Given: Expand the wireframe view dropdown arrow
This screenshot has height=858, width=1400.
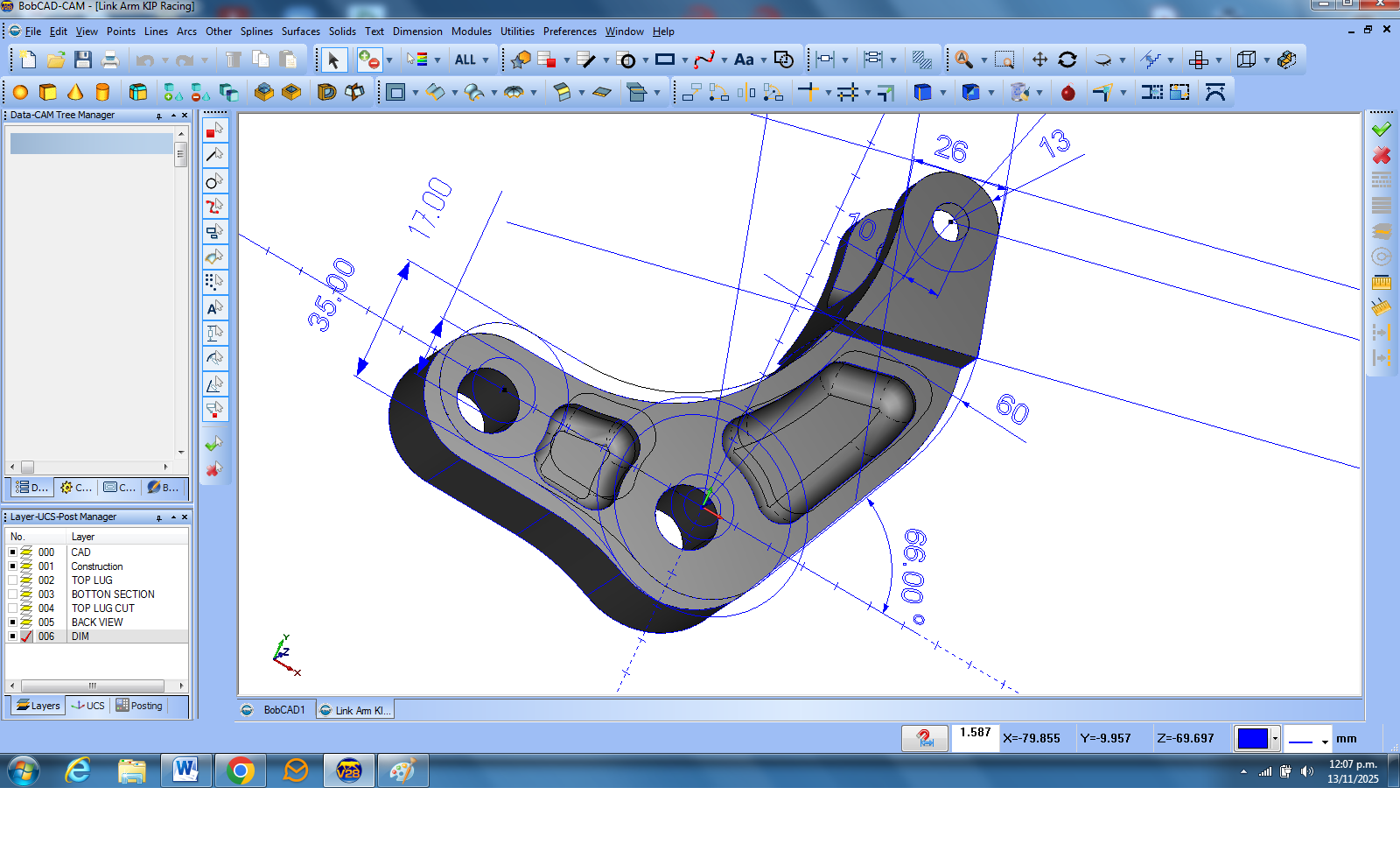Looking at the screenshot, I should 1266,60.
